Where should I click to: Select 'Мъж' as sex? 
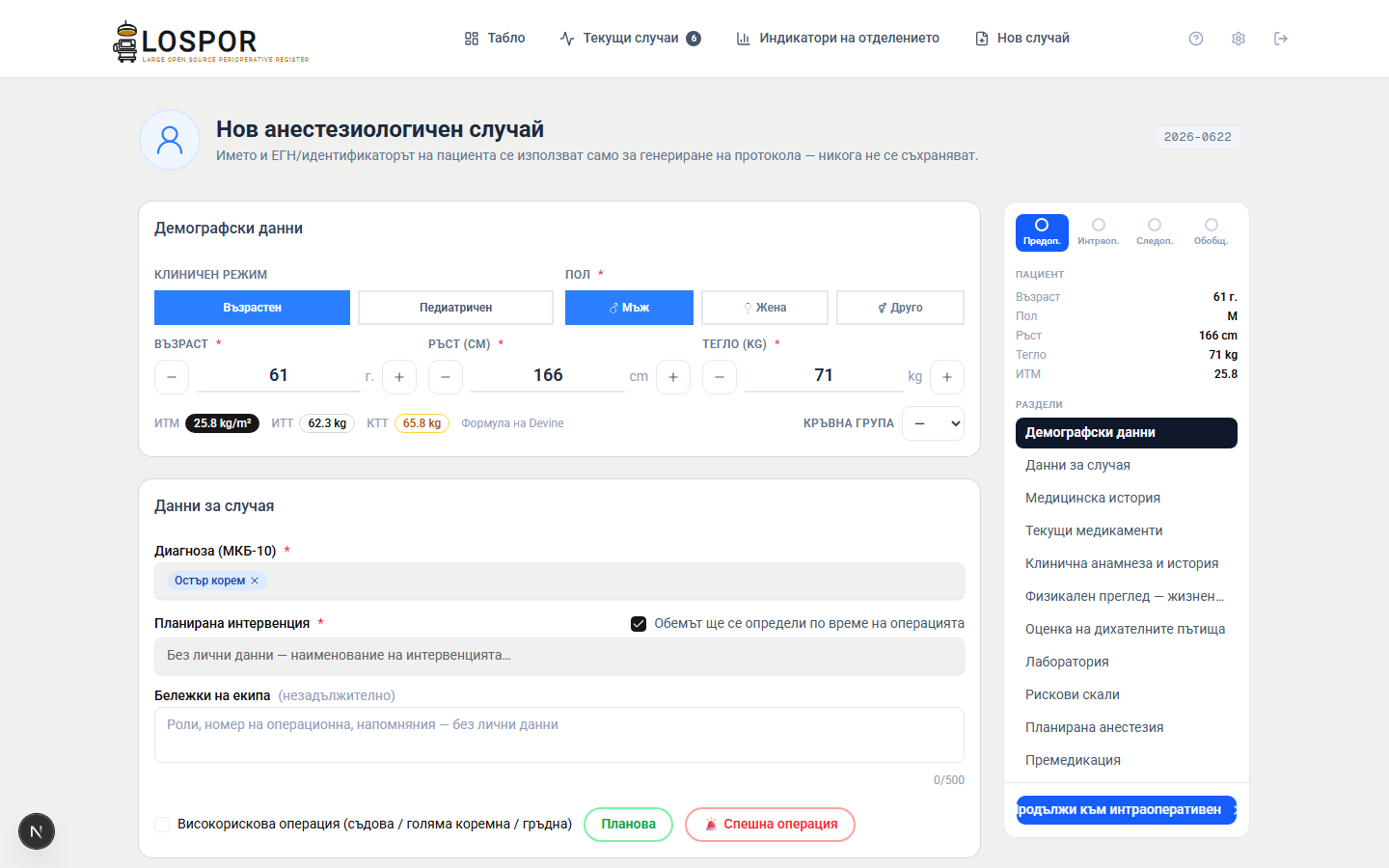point(629,308)
